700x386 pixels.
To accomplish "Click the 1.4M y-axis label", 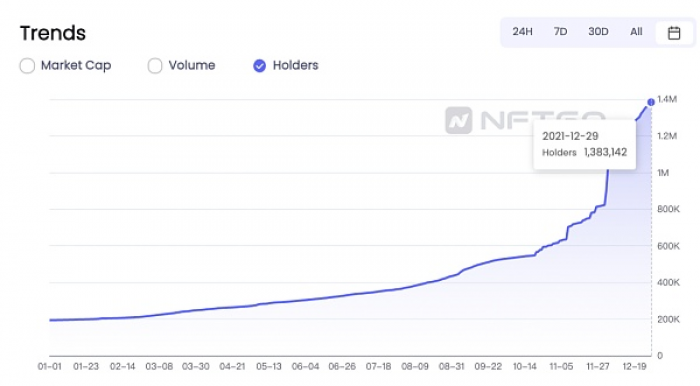I will [x=667, y=99].
